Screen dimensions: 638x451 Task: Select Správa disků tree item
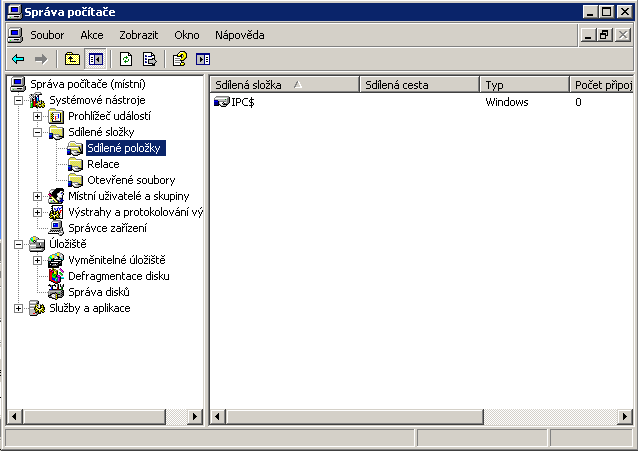click(x=99, y=292)
